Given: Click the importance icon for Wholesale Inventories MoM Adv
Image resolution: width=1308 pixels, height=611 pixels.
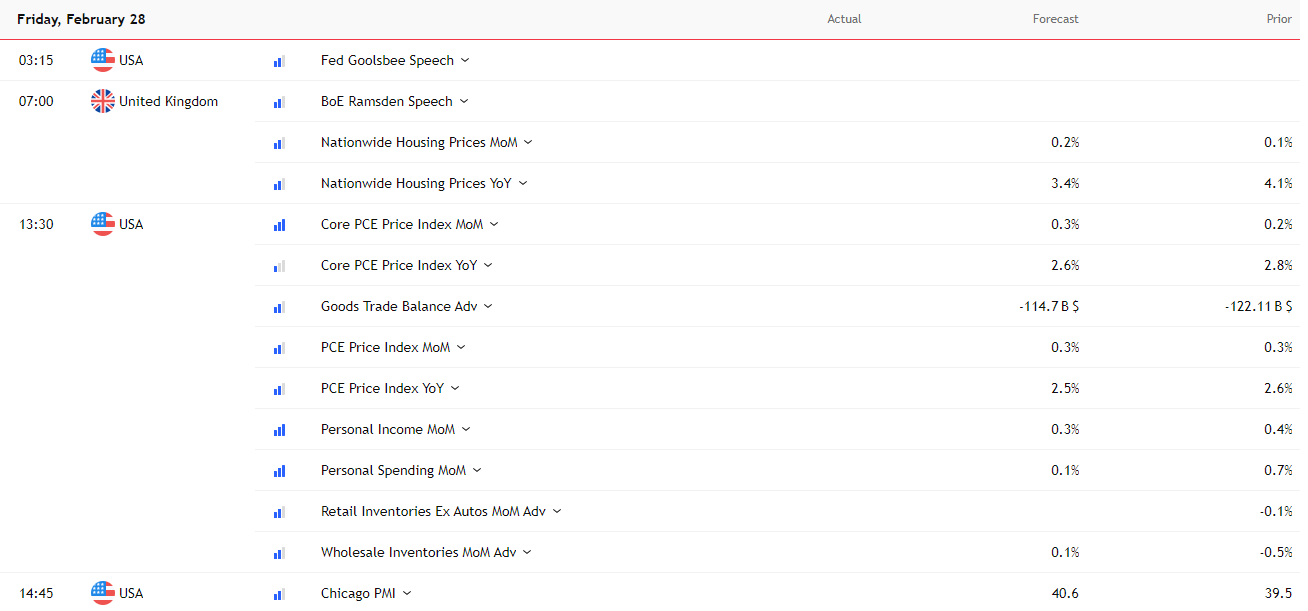Looking at the screenshot, I should click(279, 553).
